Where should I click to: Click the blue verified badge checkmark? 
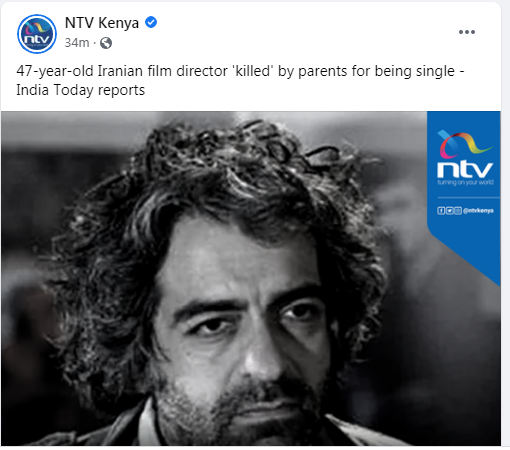[151, 22]
